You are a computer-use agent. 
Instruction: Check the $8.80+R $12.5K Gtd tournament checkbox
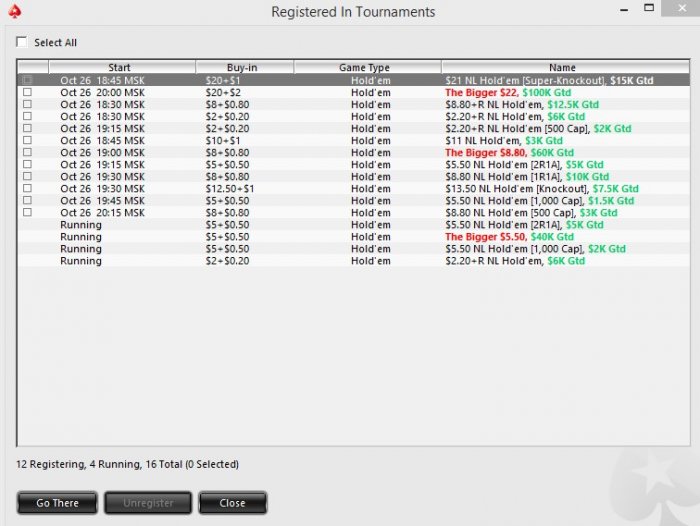point(27,104)
